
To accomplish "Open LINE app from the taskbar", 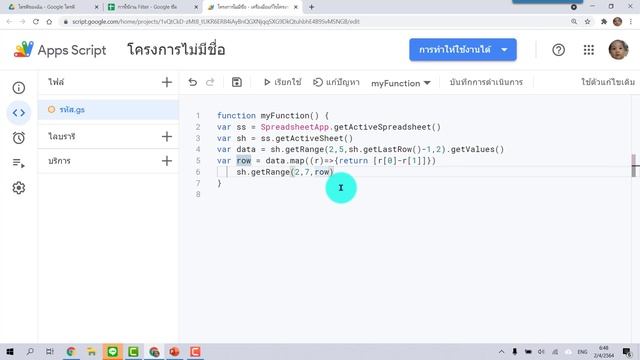I will [x=113, y=351].
